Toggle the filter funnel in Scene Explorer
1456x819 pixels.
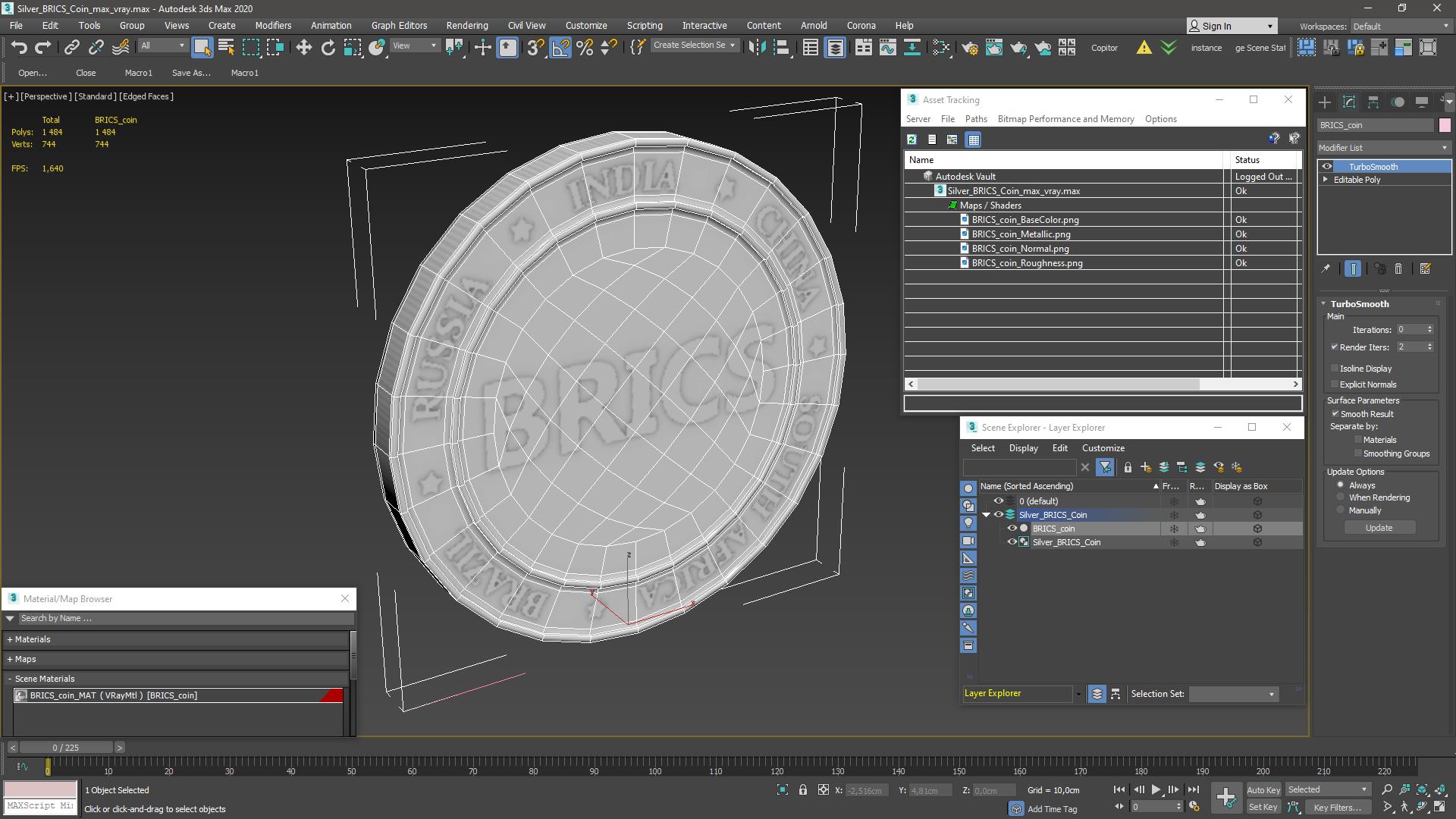pos(1105,467)
